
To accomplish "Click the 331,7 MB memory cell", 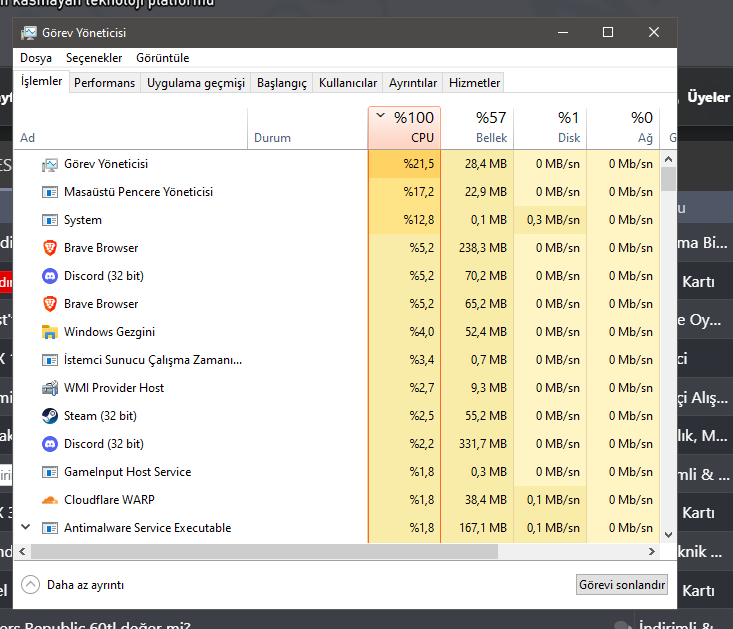I will [477, 444].
